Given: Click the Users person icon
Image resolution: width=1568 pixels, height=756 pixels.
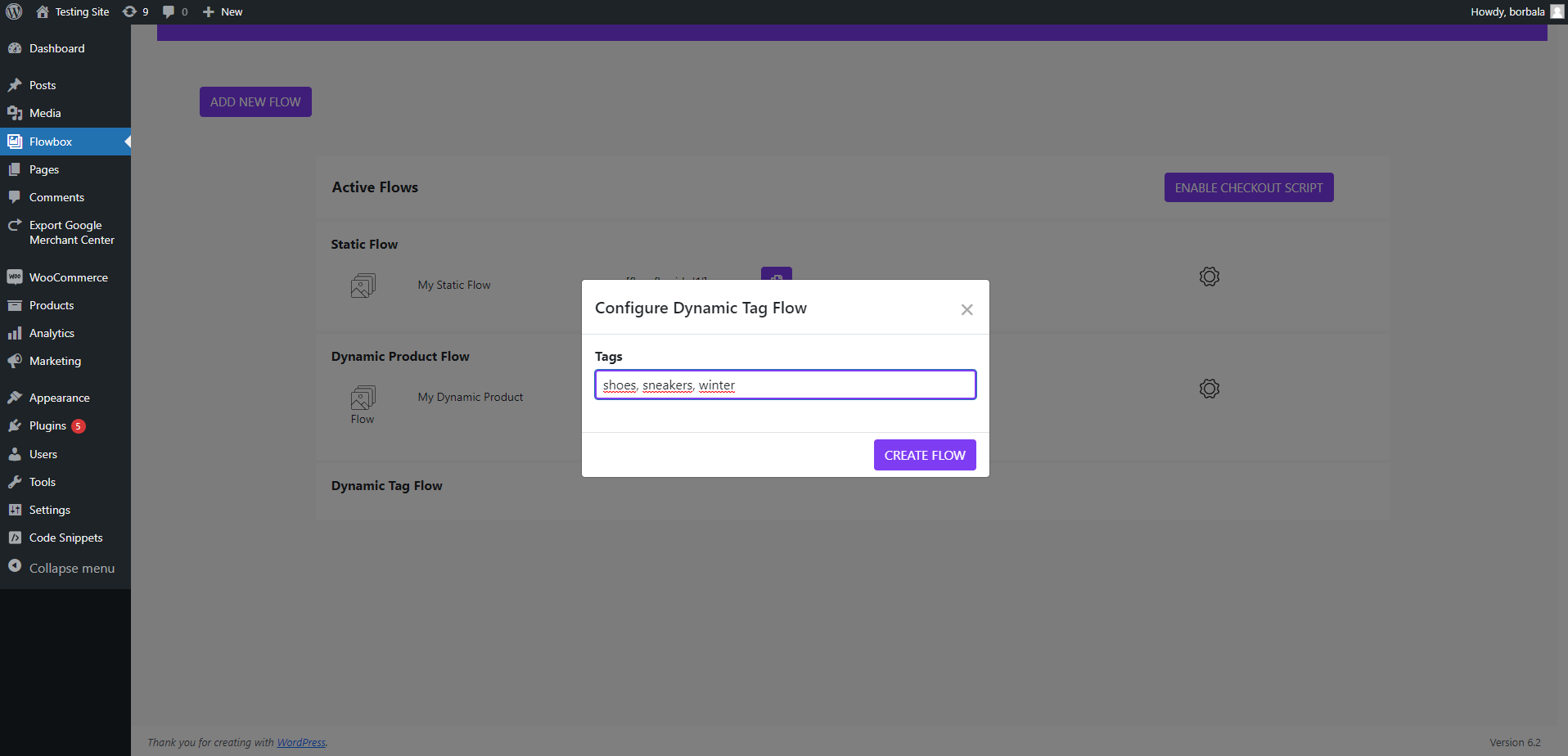Looking at the screenshot, I should (x=15, y=454).
